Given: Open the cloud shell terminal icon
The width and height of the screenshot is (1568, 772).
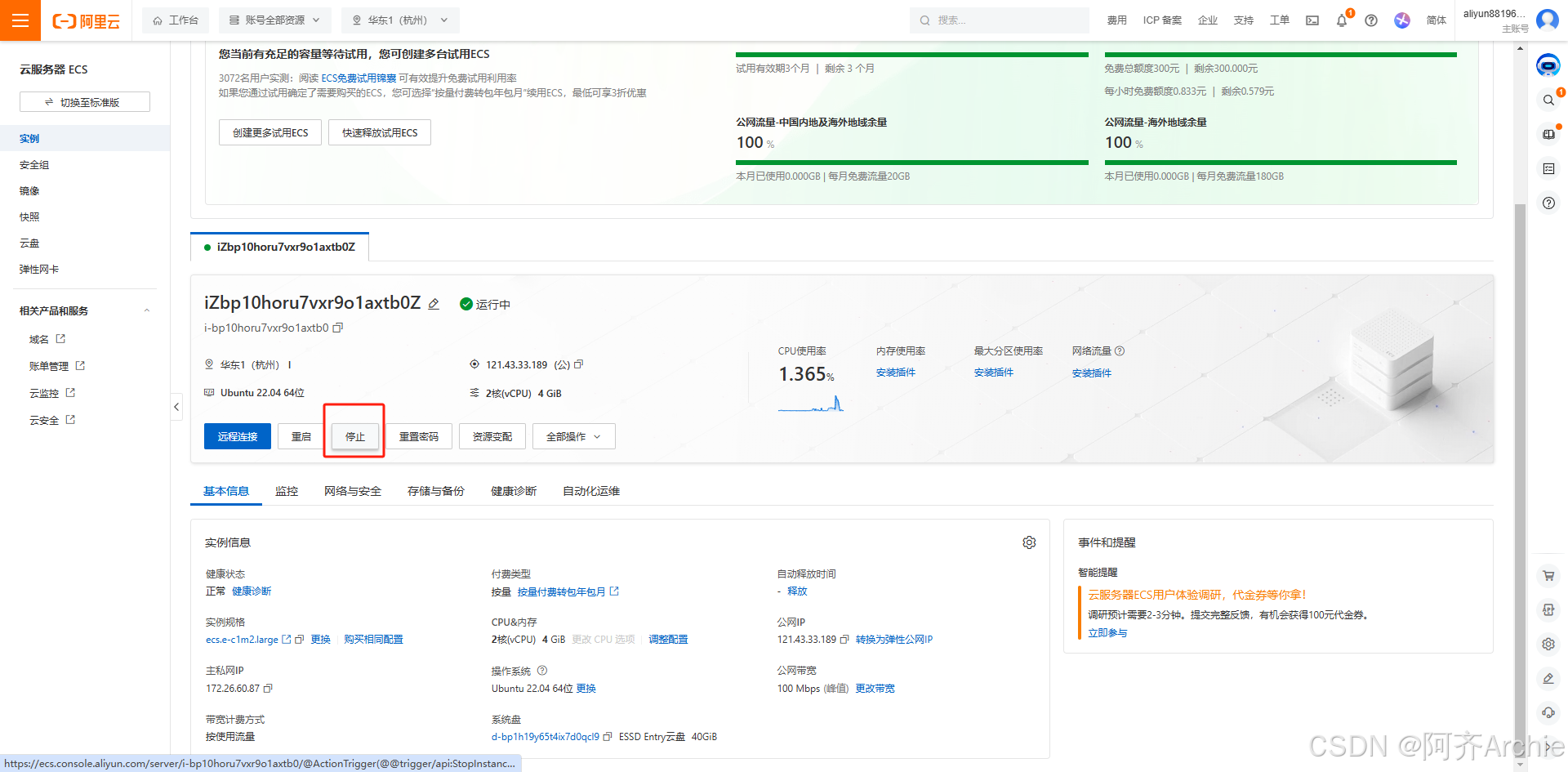Looking at the screenshot, I should click(1312, 20).
